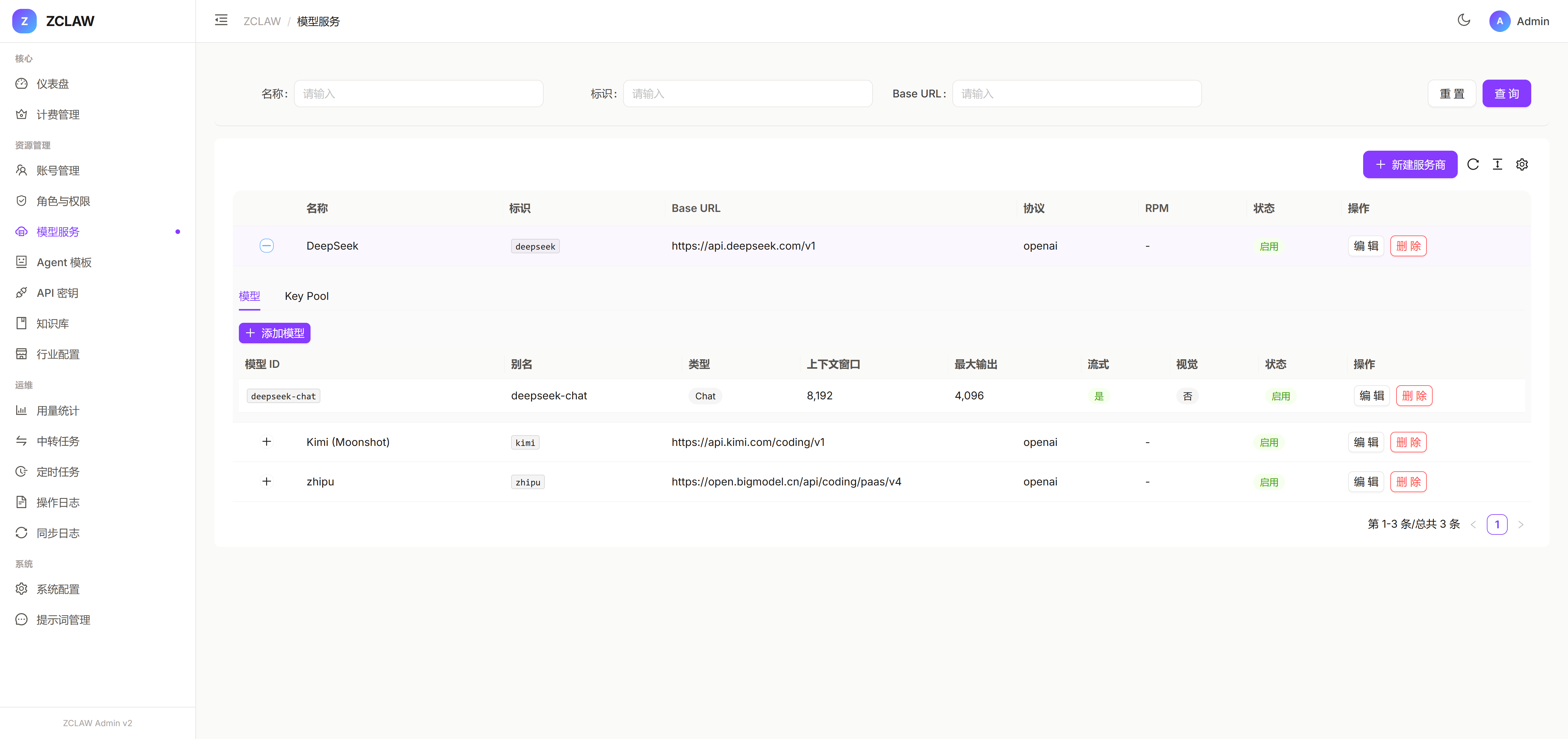Open 同步日志 in sidebar
Viewport: 1568px width, 739px height.
pos(57,533)
